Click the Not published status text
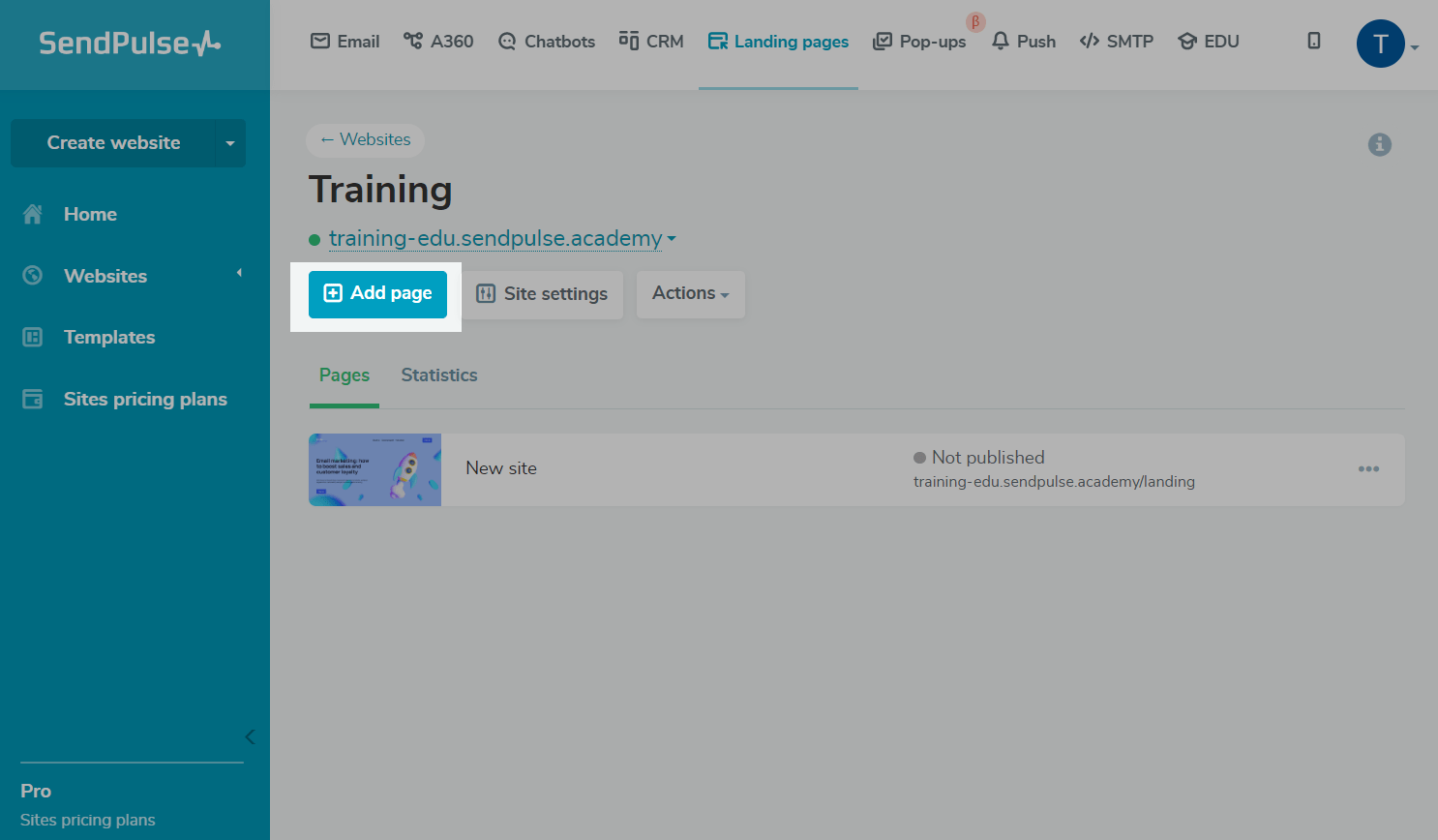This screenshot has width=1438, height=840. pos(988,458)
